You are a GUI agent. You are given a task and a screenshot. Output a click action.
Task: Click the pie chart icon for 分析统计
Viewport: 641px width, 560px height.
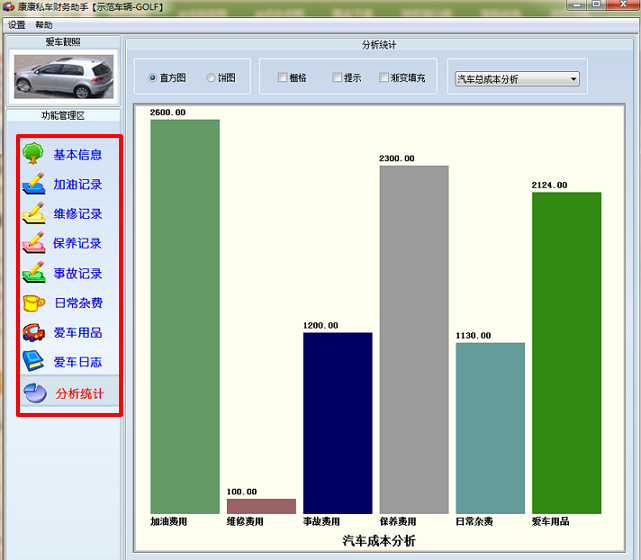pos(35,393)
